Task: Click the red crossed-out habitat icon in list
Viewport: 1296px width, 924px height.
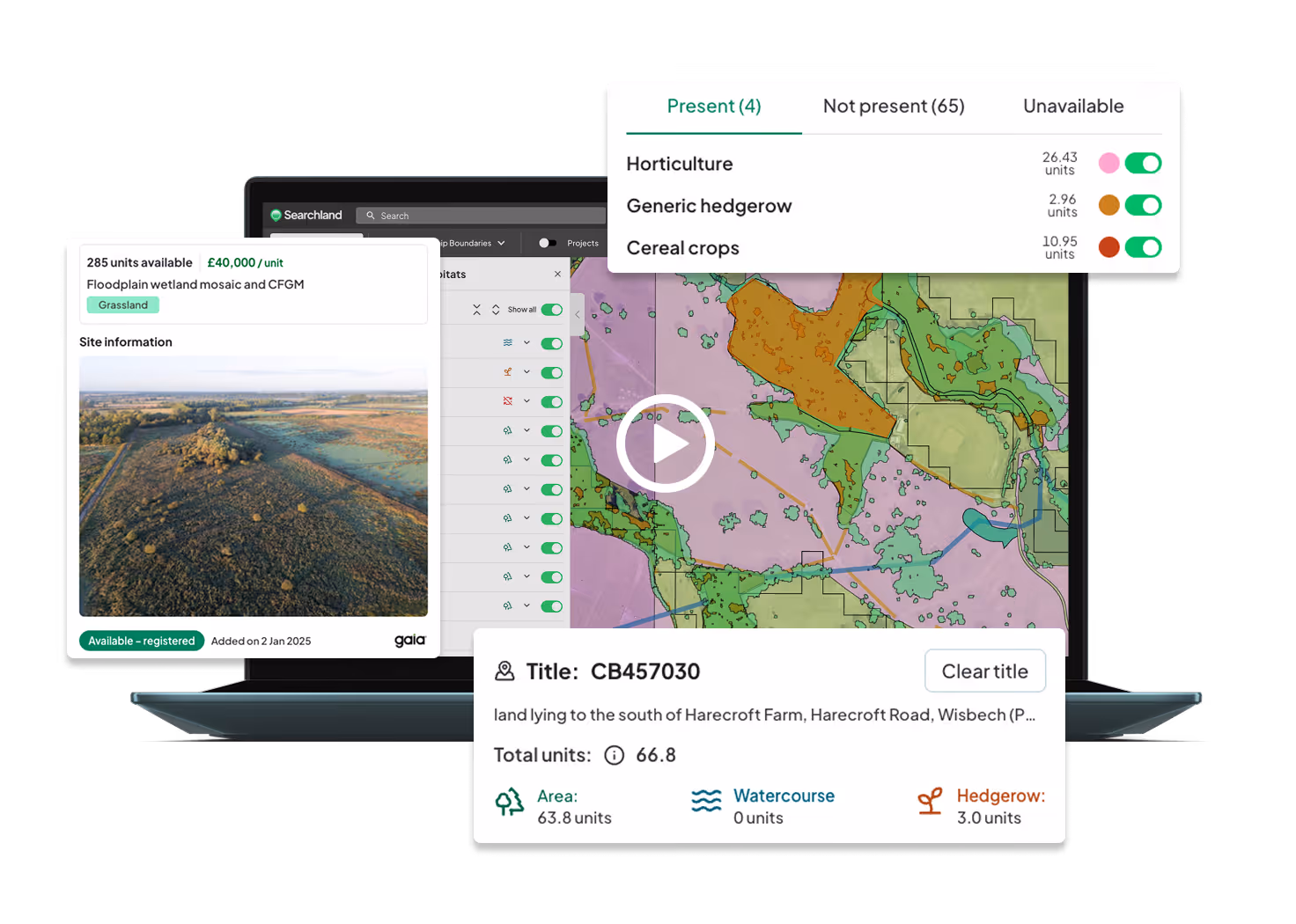Action: (x=507, y=401)
